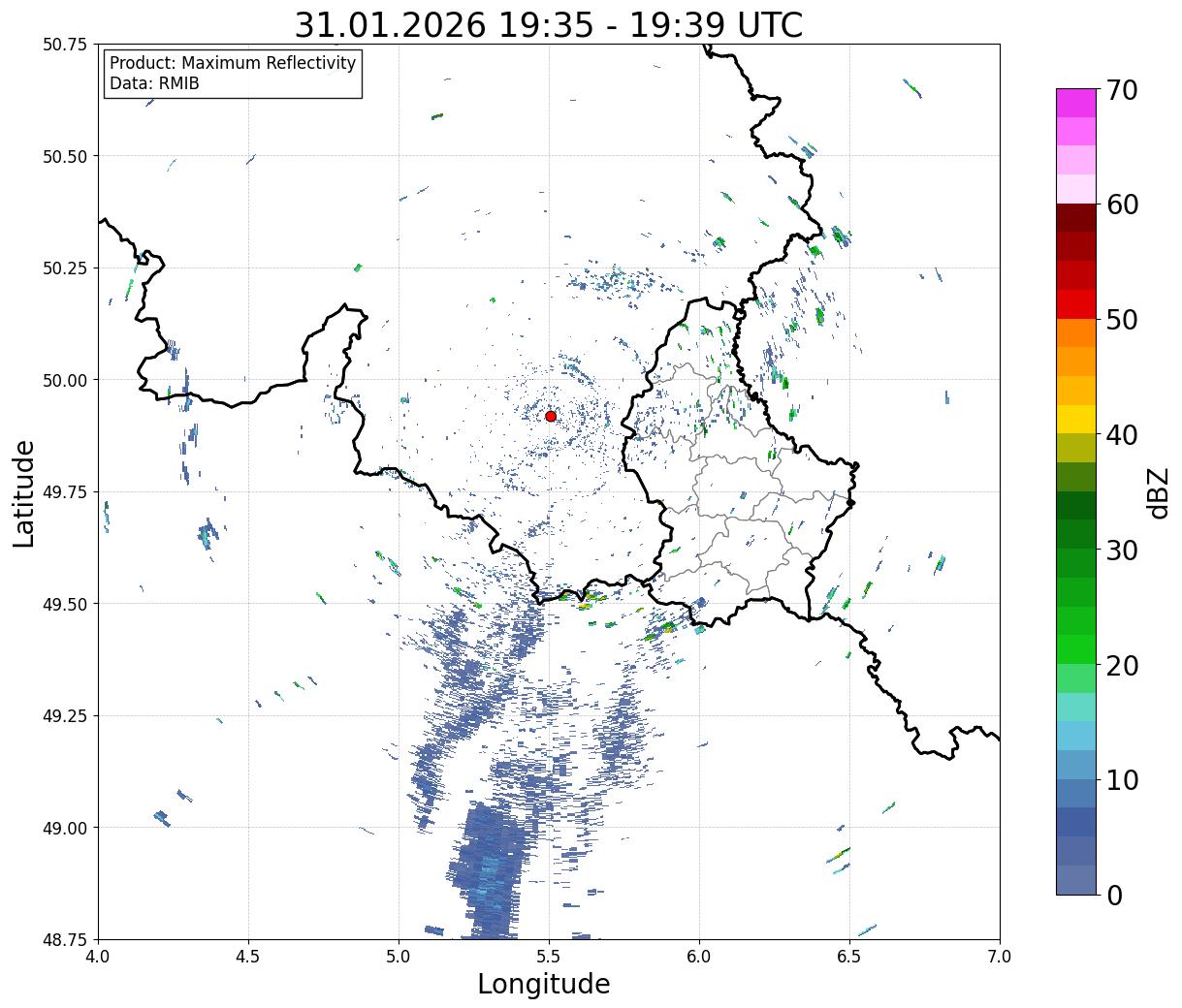Click the latitude tick label 49.25
Screen dimensions: 1182x1008
[x=64, y=716]
